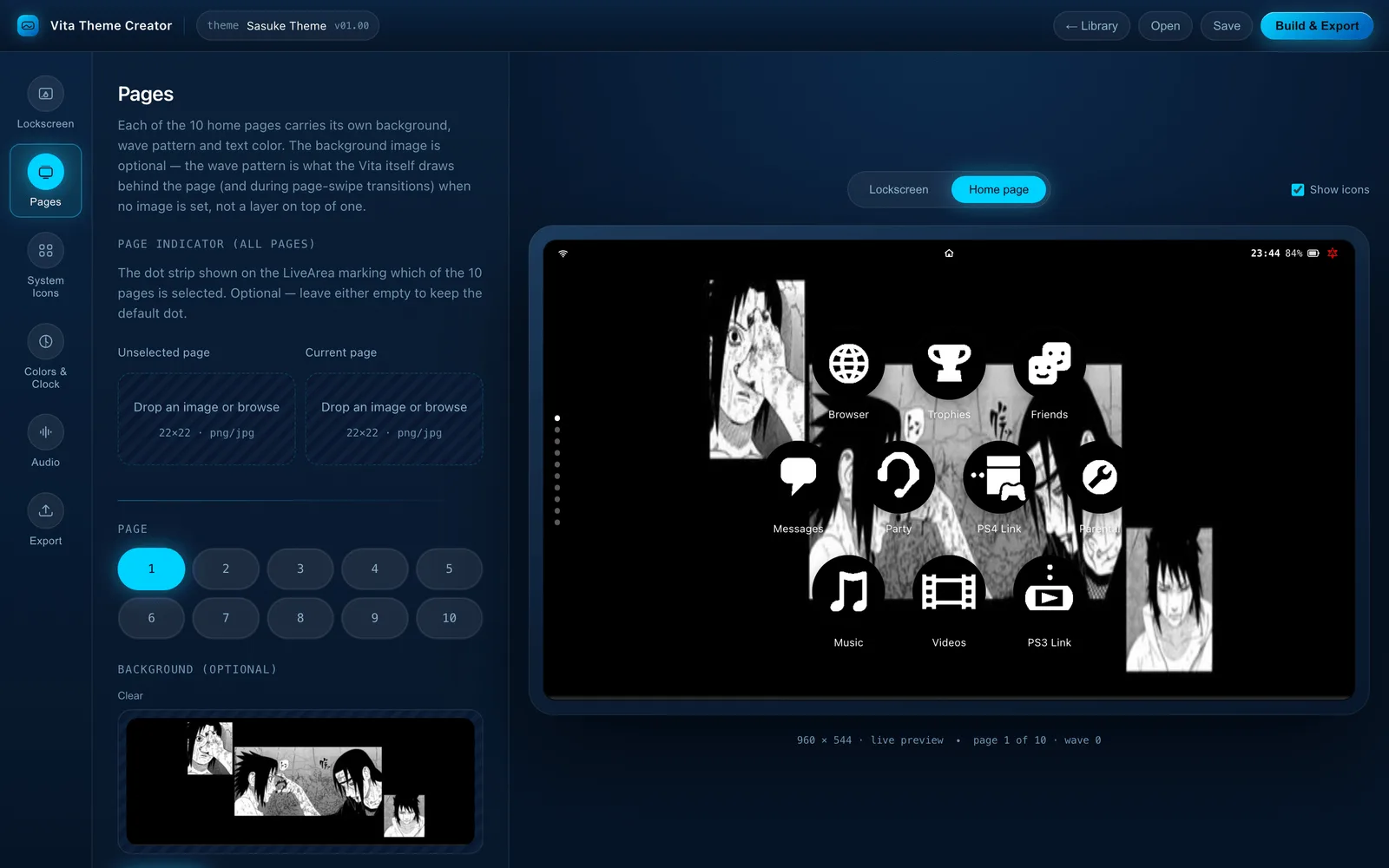Click the battery icon in preview status bar
Image resolution: width=1389 pixels, height=868 pixels.
[1313, 253]
